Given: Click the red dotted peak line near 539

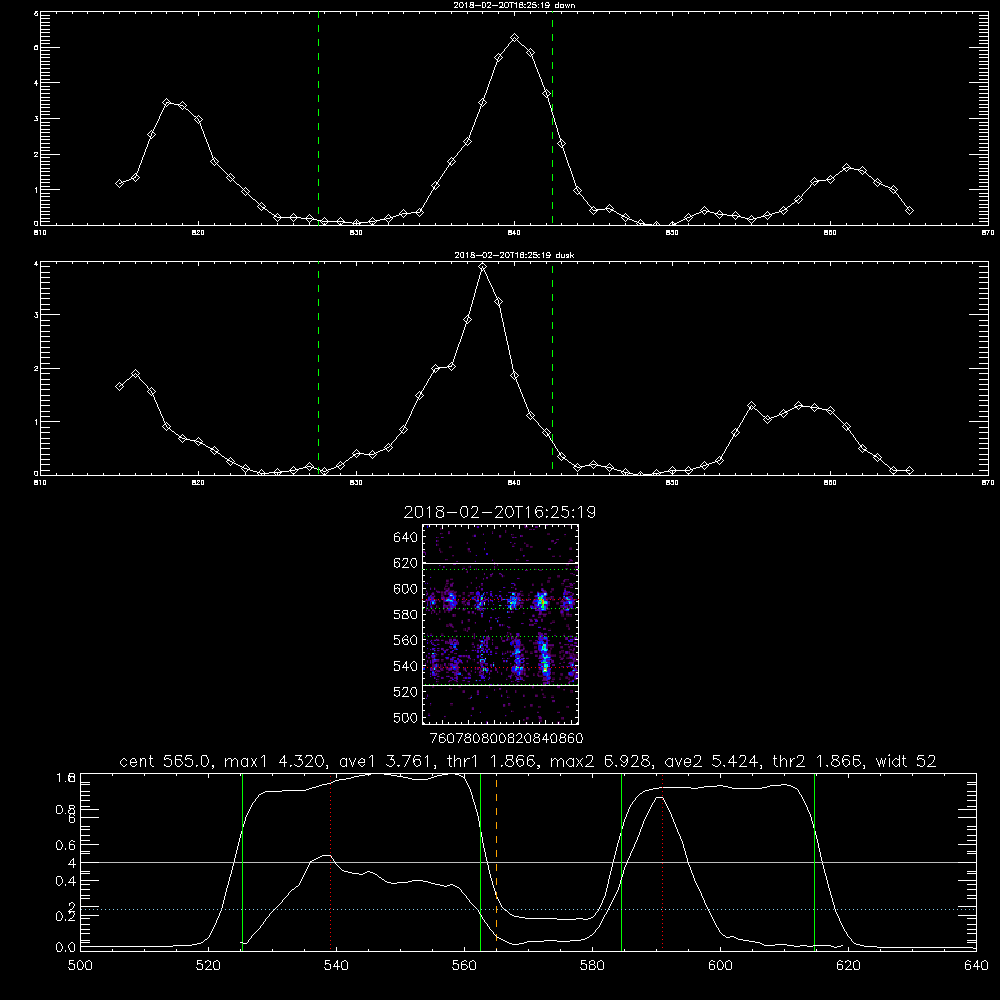Looking at the screenshot, I should coord(330,862).
